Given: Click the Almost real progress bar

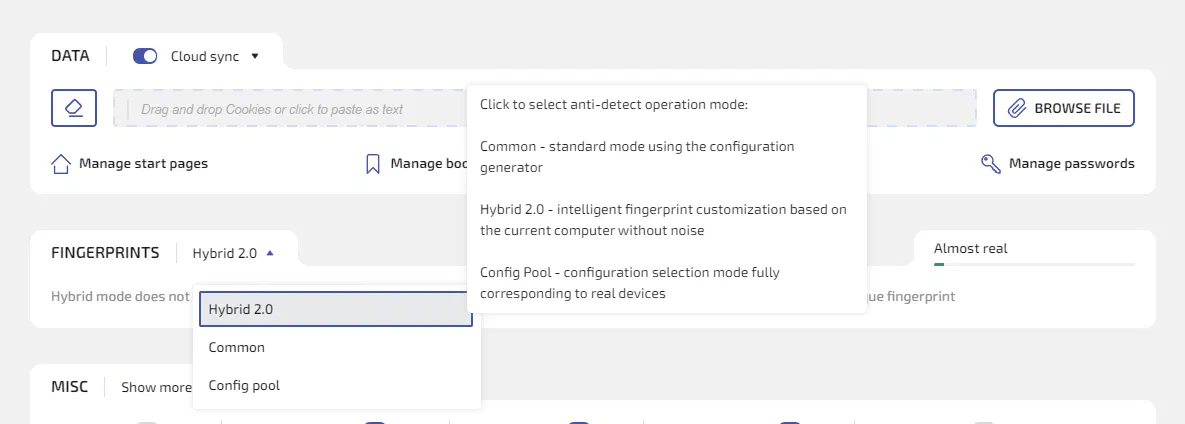Looking at the screenshot, I should click(x=1034, y=265).
